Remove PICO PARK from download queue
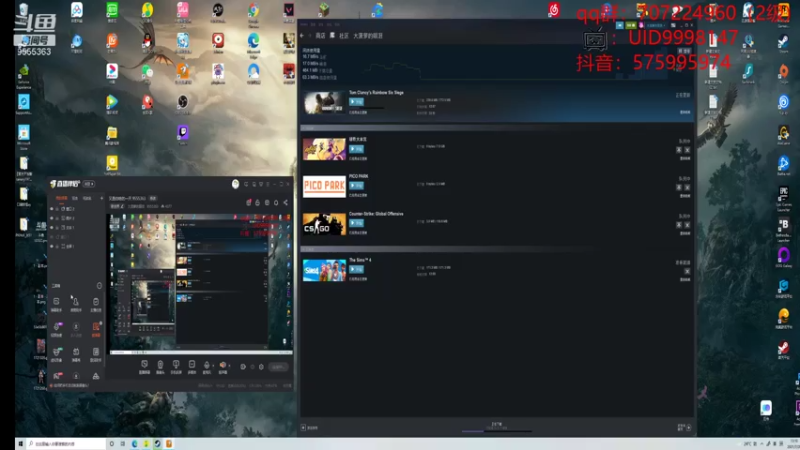This screenshot has height=450, width=800. click(687, 187)
